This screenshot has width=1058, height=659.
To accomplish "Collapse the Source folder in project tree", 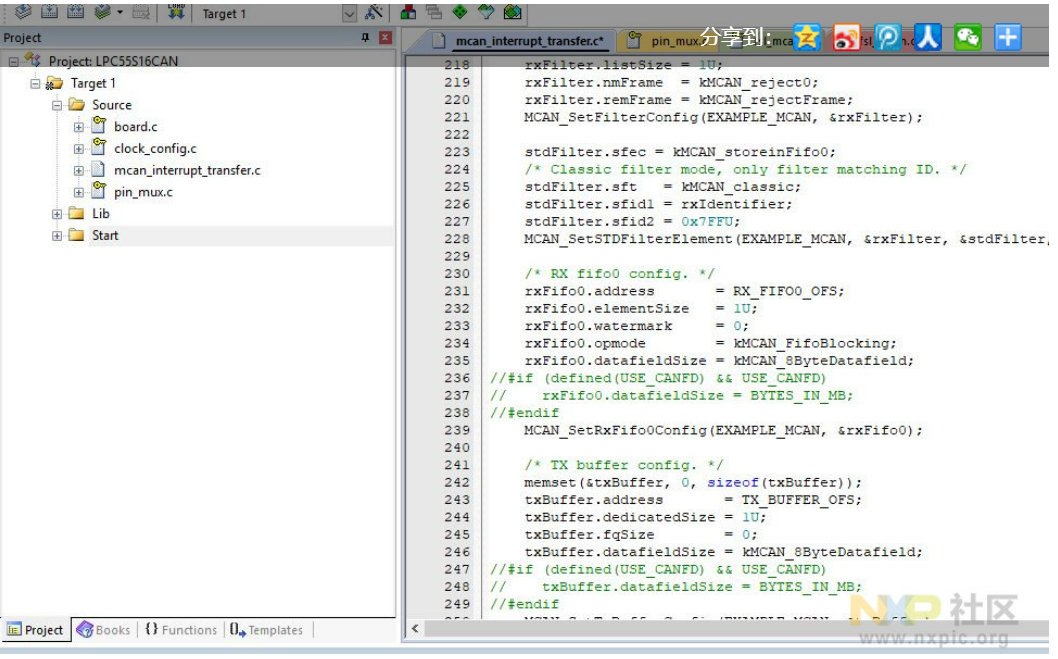I will coord(57,105).
